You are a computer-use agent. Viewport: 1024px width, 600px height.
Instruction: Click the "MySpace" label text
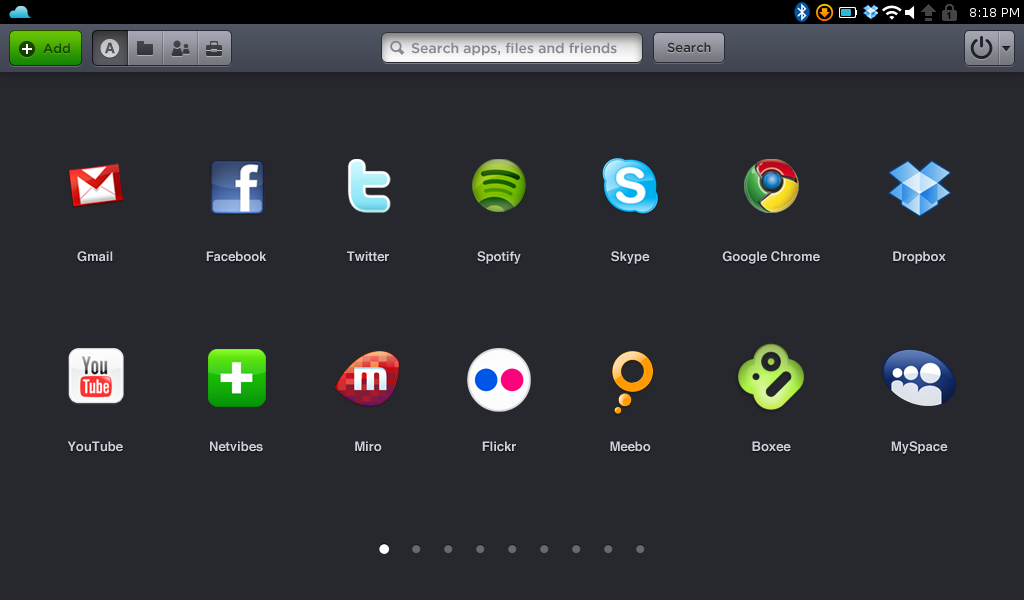coord(919,447)
